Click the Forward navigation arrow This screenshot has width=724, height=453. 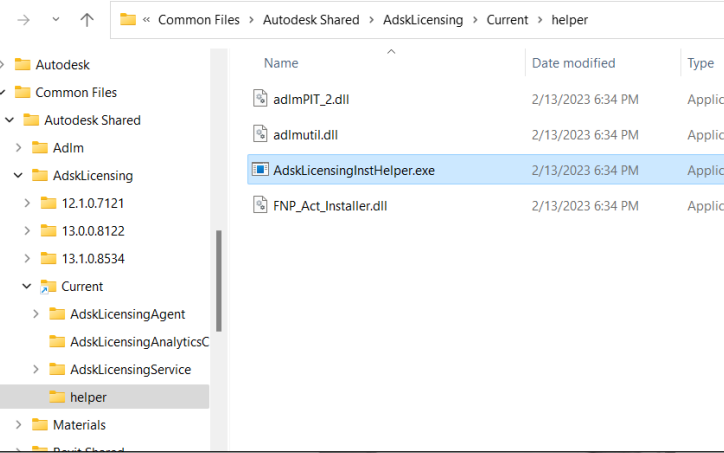coord(24,20)
